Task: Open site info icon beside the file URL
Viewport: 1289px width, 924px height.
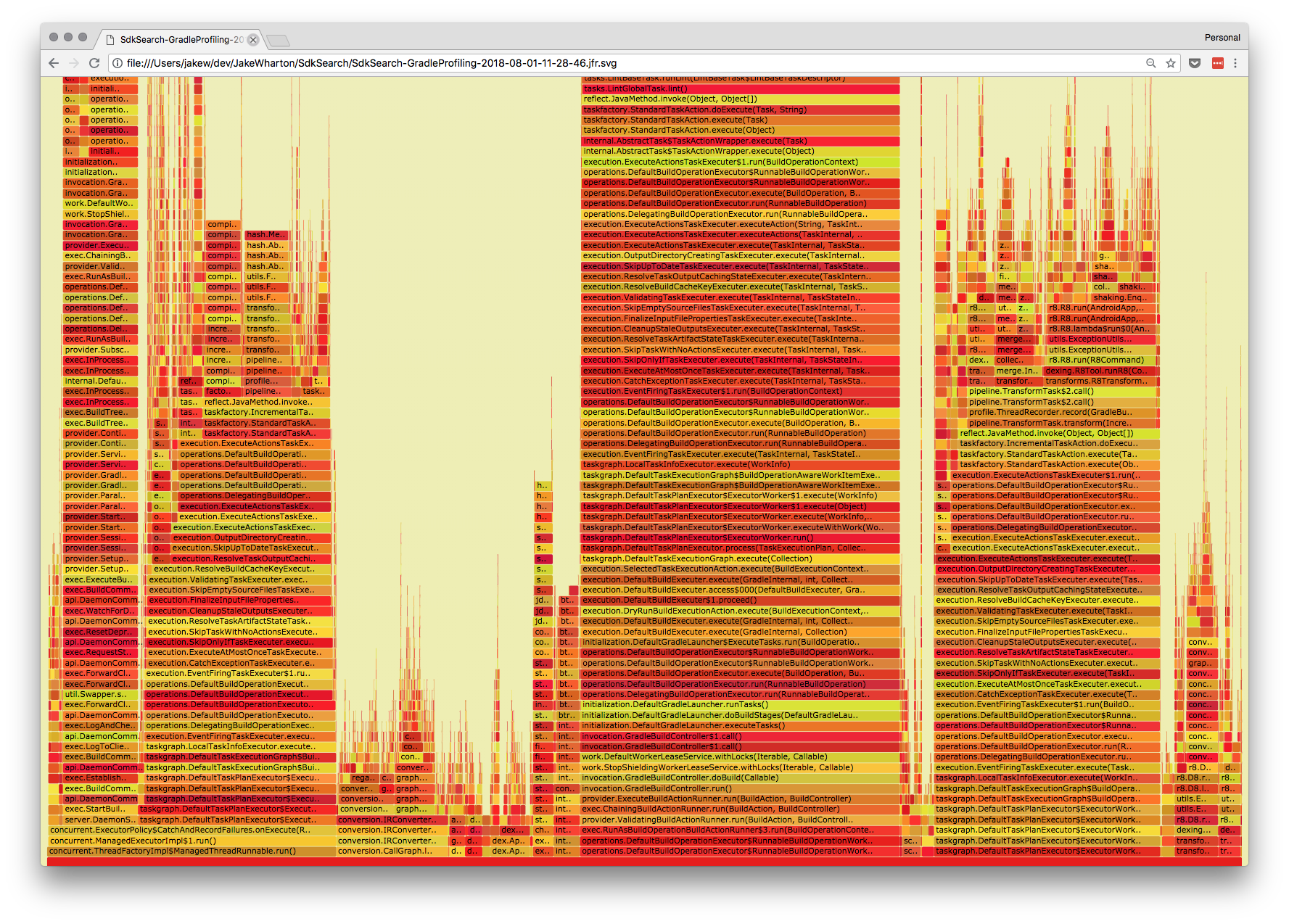Action: [118, 63]
